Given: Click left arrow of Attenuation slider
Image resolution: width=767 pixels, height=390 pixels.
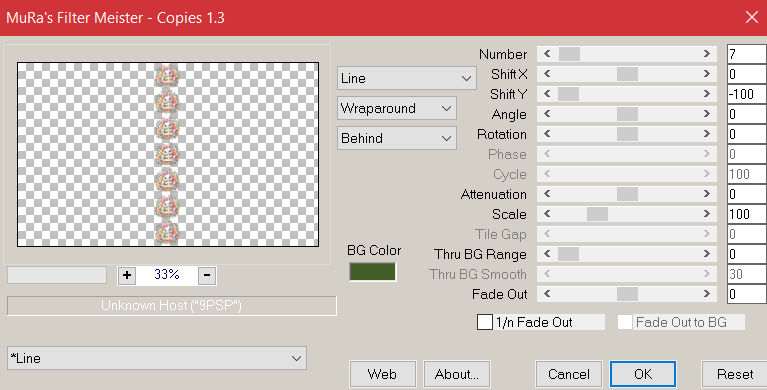Looking at the screenshot, I should 547,194.
